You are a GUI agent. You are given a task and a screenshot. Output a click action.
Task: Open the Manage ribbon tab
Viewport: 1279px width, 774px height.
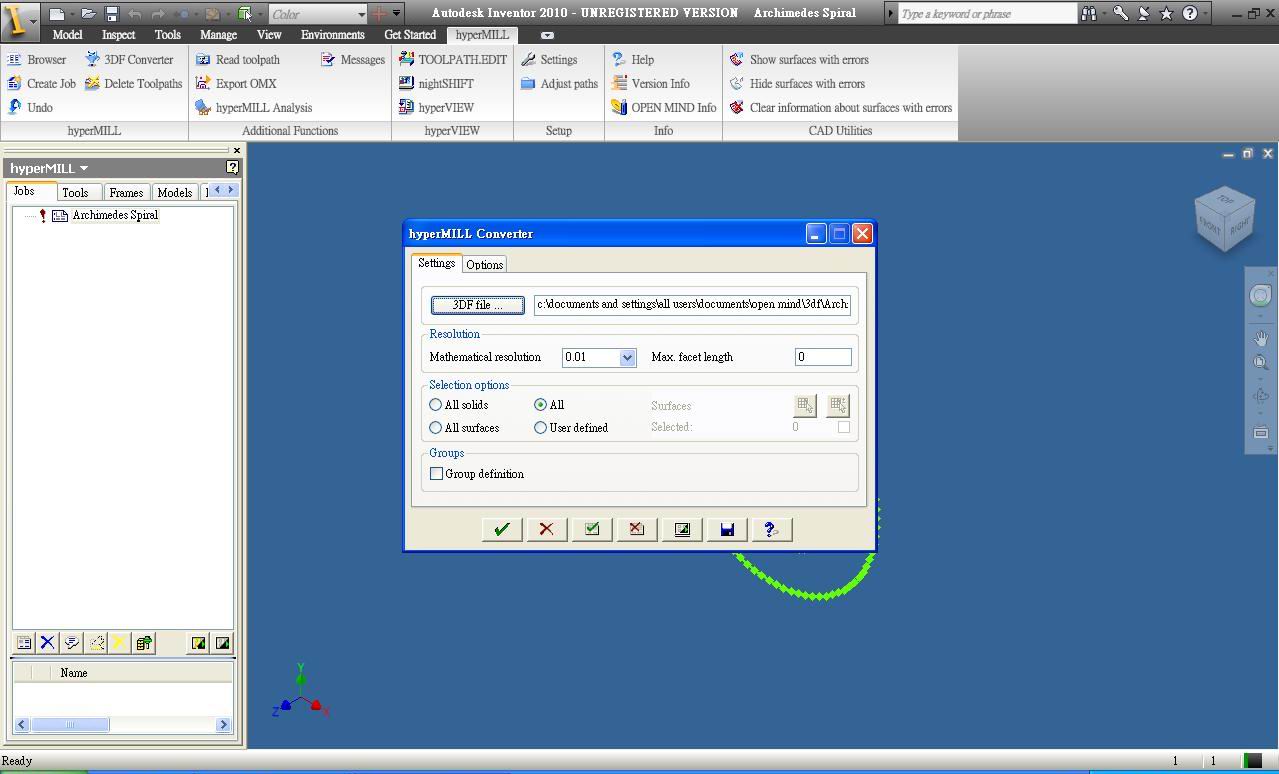coord(218,35)
